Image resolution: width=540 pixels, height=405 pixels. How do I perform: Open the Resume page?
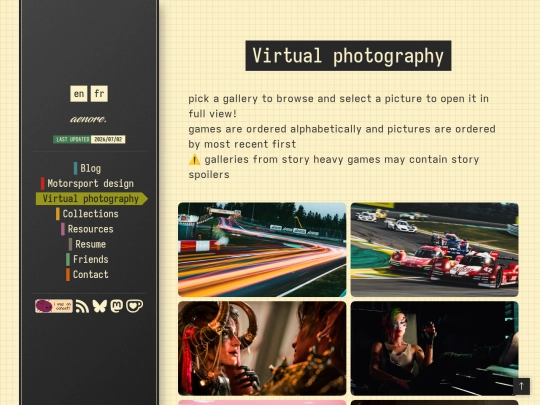coord(87,244)
